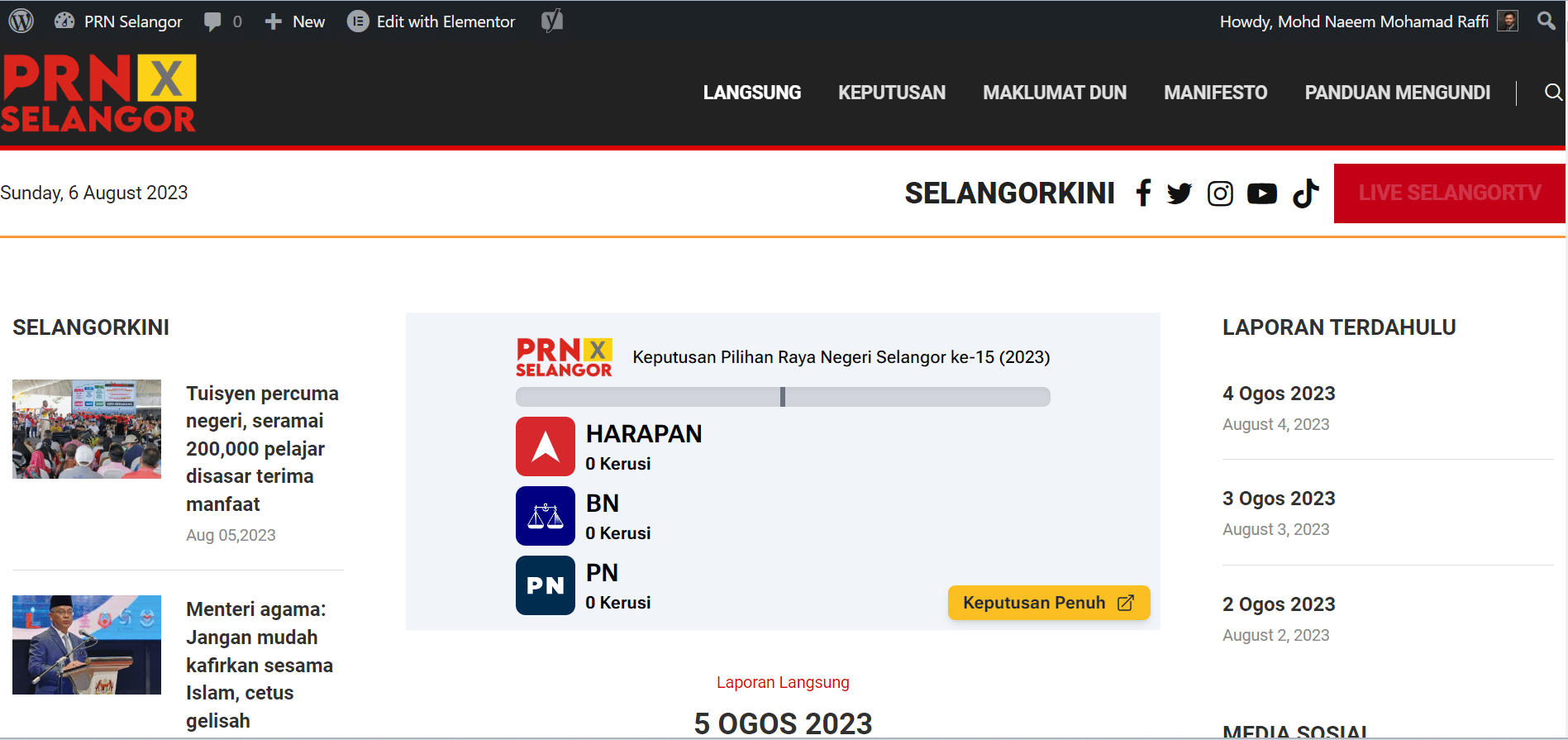Open site search icon in header
The width and height of the screenshot is (1568, 740).
(x=1553, y=93)
